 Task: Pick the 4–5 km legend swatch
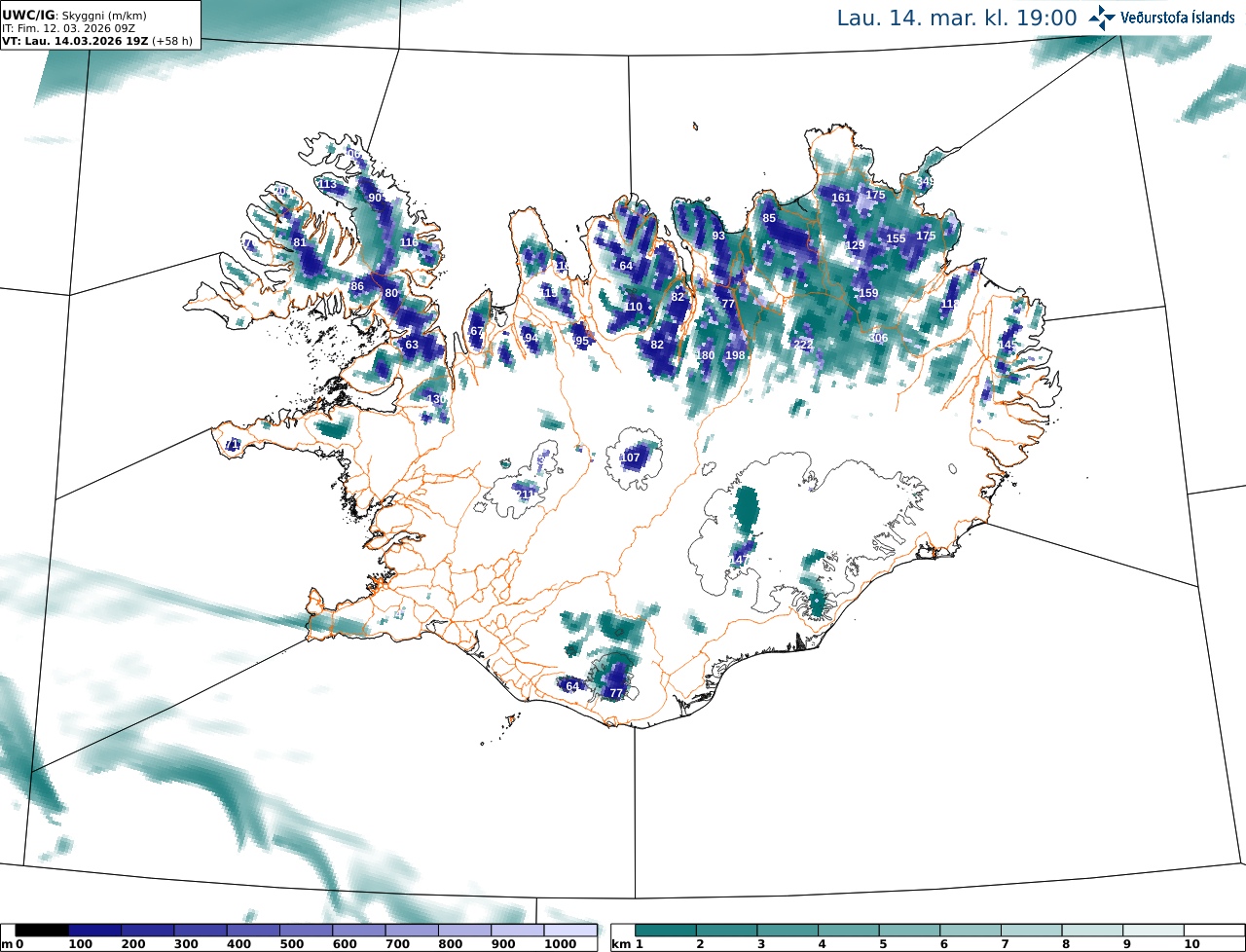pyautogui.click(x=849, y=931)
